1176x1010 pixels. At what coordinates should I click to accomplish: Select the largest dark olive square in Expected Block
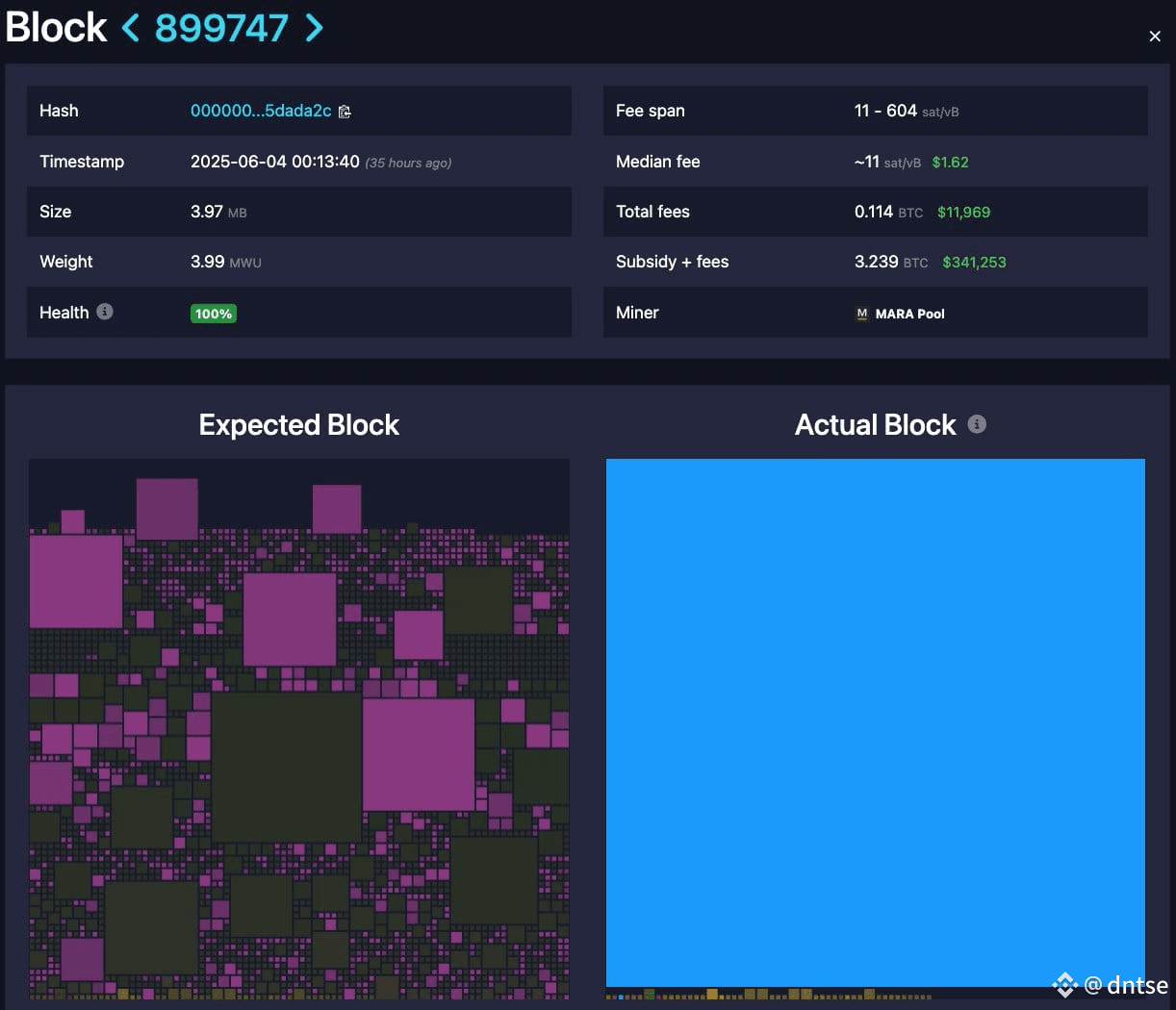(286, 767)
